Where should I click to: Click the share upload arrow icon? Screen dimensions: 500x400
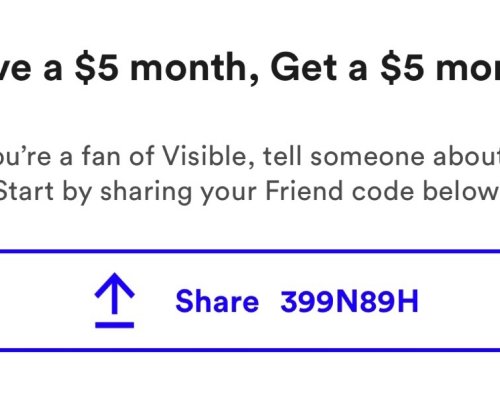point(114,300)
